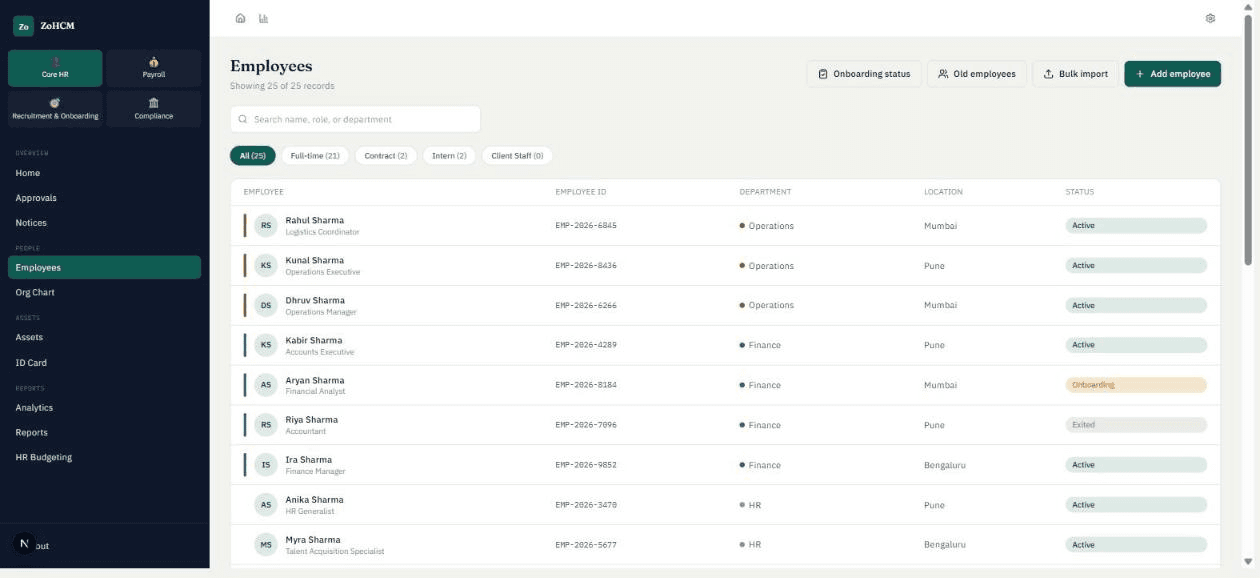
Task: Focus the search name, role, or department field
Action: click(355, 119)
